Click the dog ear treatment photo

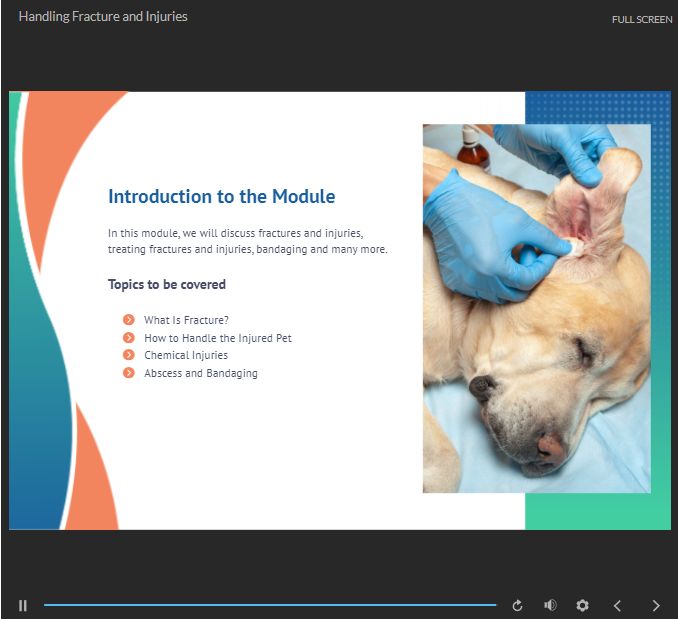536,308
